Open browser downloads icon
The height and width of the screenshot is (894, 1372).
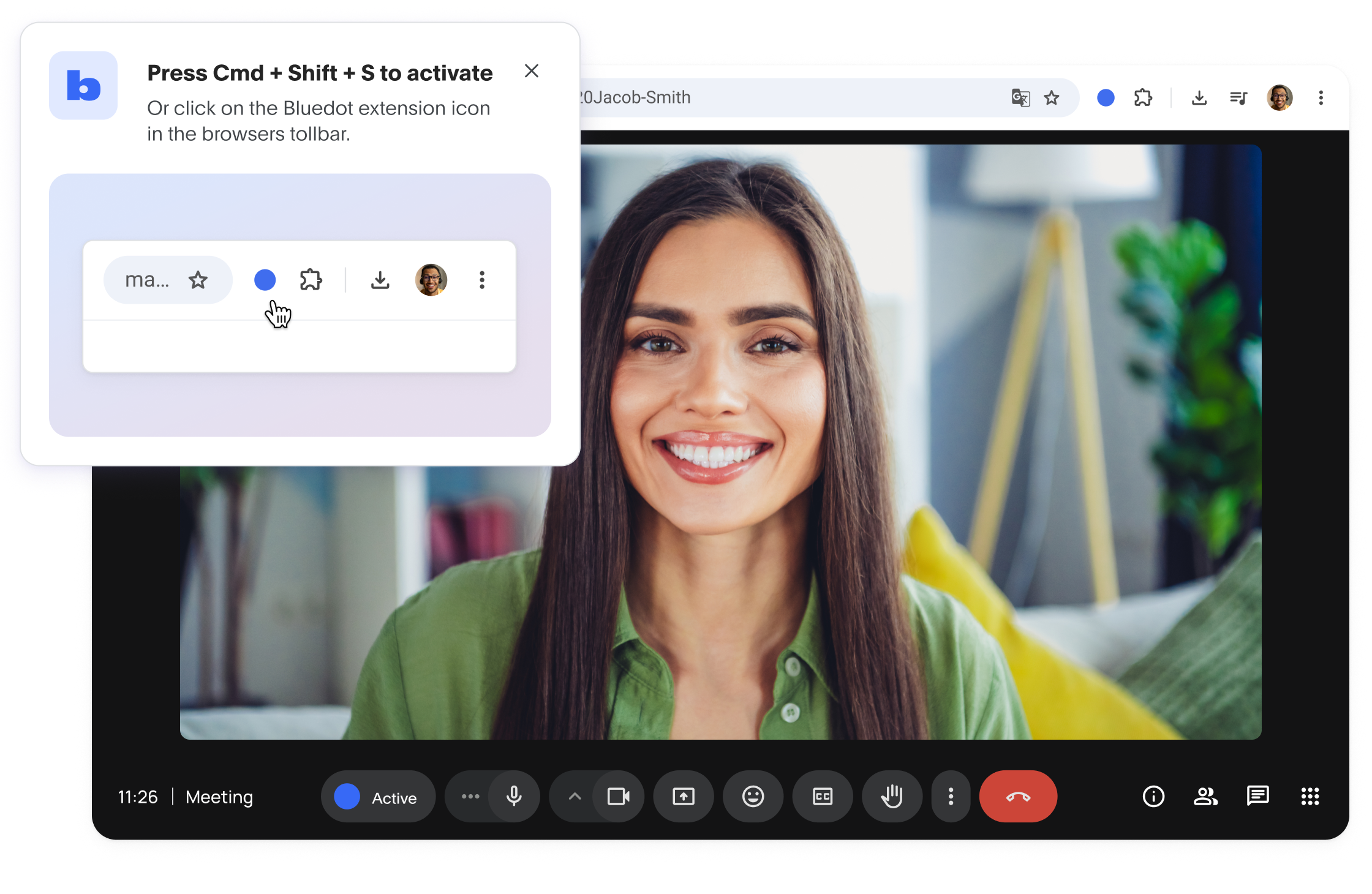(1199, 97)
